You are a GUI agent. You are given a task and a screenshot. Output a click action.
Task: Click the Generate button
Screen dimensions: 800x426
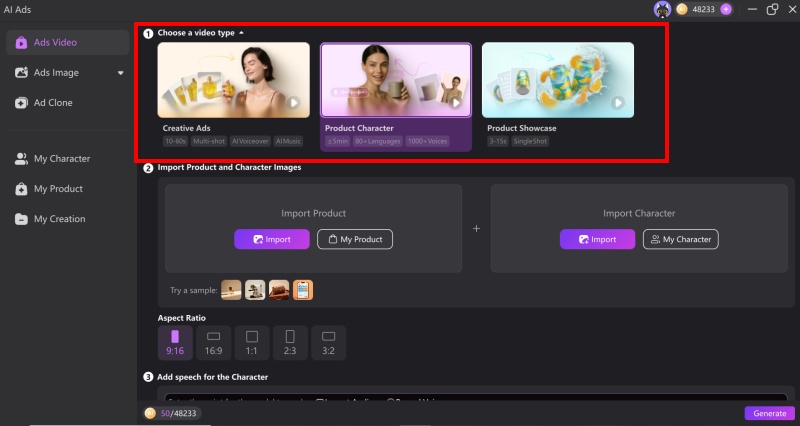click(x=769, y=413)
